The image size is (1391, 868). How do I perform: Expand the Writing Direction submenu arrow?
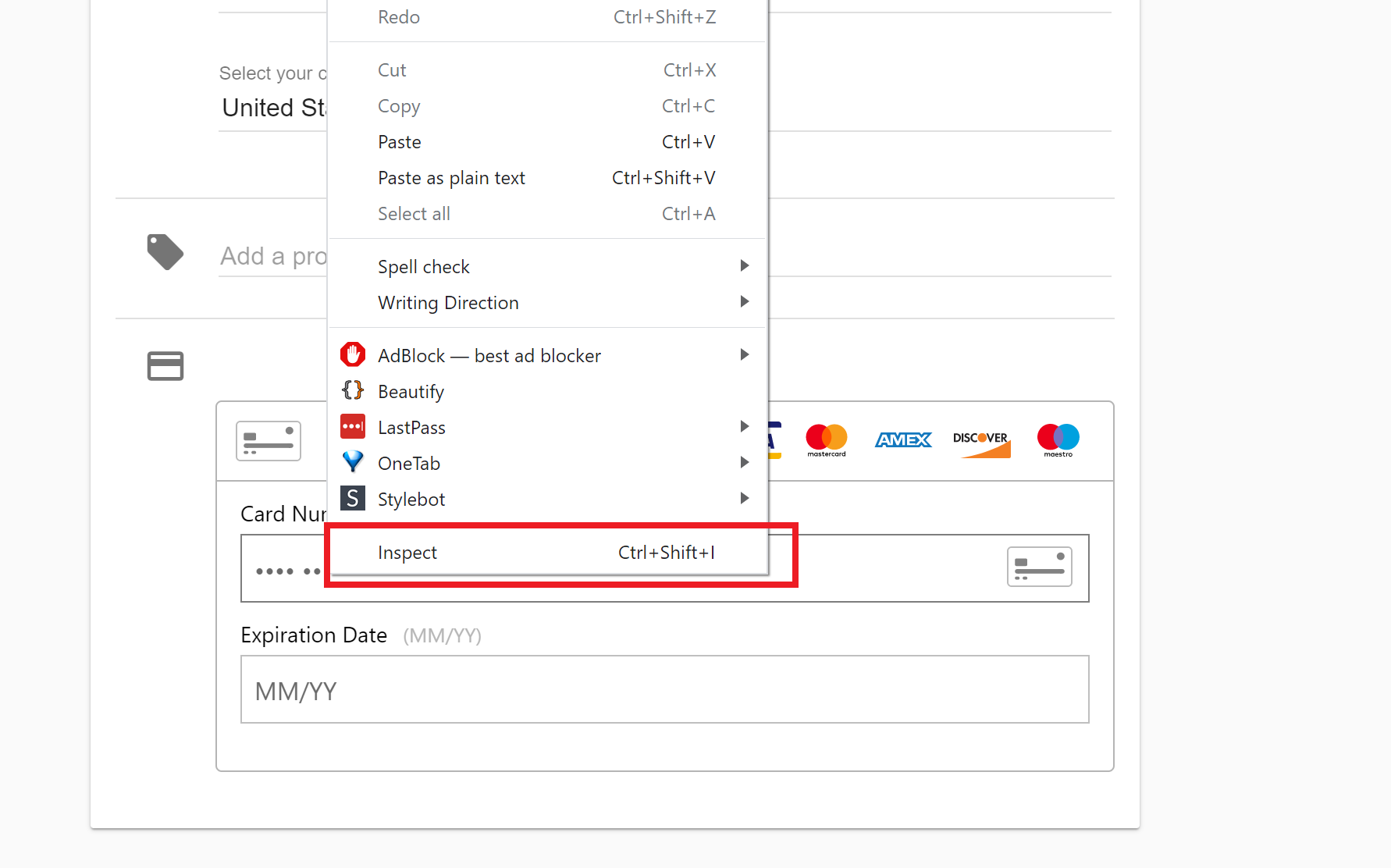click(x=745, y=301)
